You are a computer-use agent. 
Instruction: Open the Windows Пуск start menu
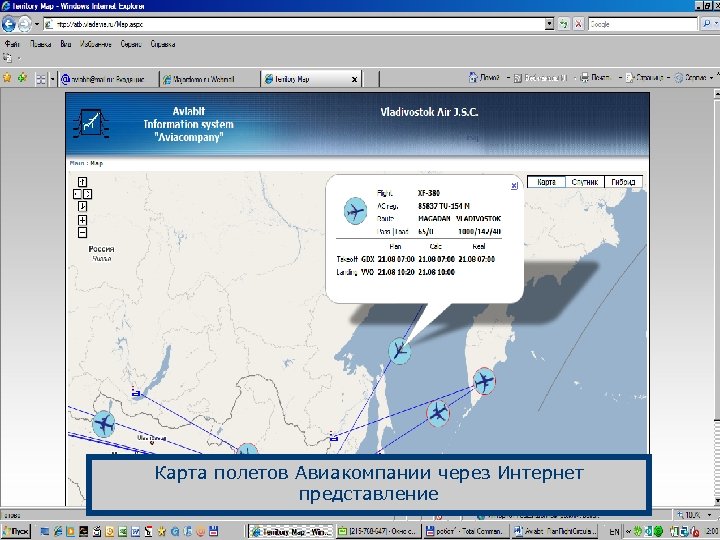tap(16, 531)
